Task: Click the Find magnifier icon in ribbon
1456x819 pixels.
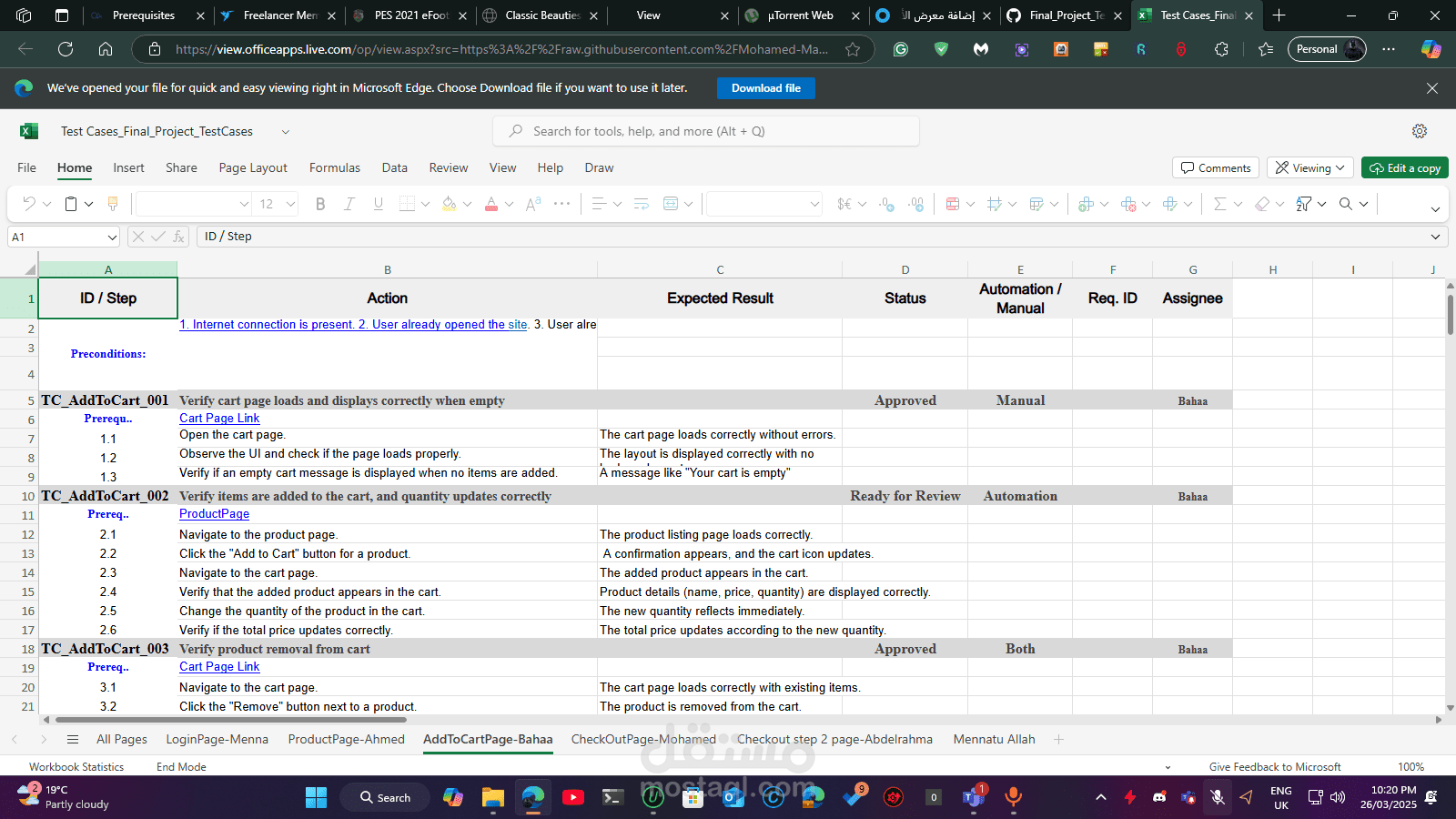Action: (1346, 204)
